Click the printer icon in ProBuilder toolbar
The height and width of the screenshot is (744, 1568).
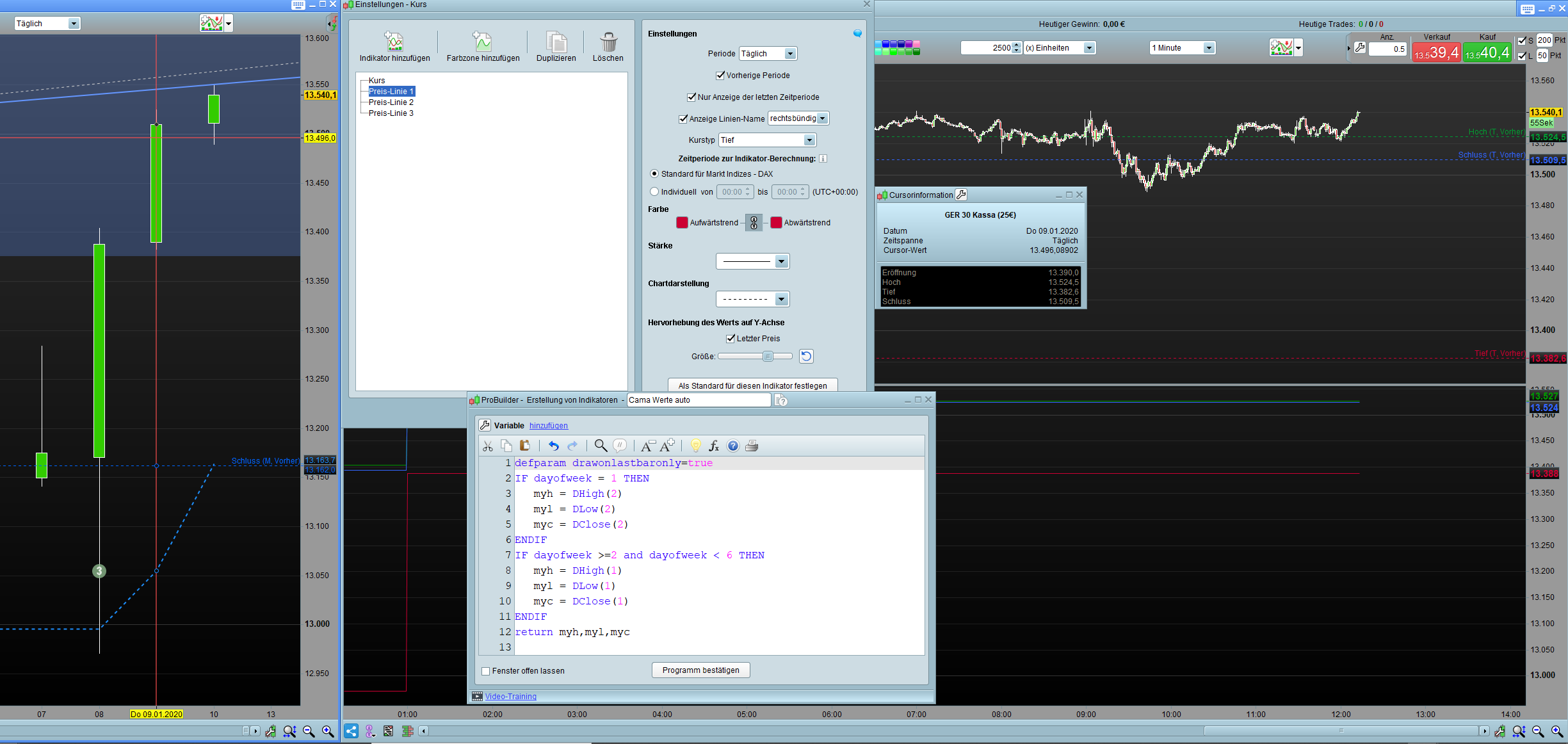pyautogui.click(x=752, y=446)
